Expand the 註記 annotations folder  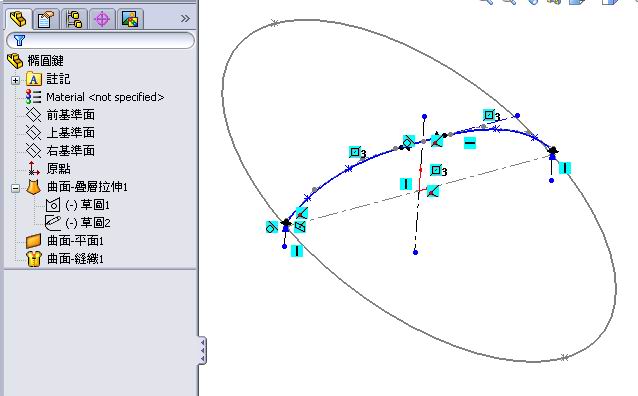point(15,80)
